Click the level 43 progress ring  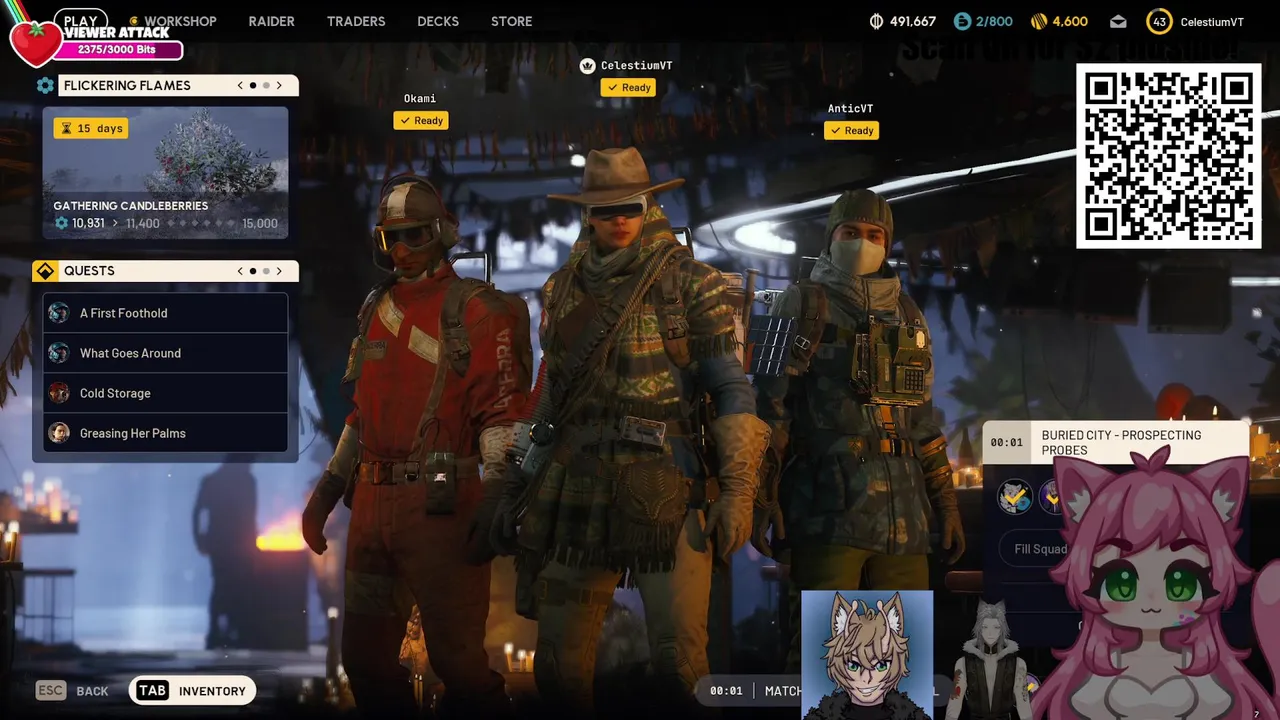(1159, 21)
